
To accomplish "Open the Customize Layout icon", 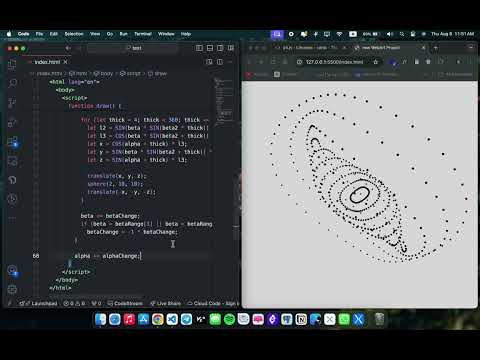I will click(x=231, y=48).
